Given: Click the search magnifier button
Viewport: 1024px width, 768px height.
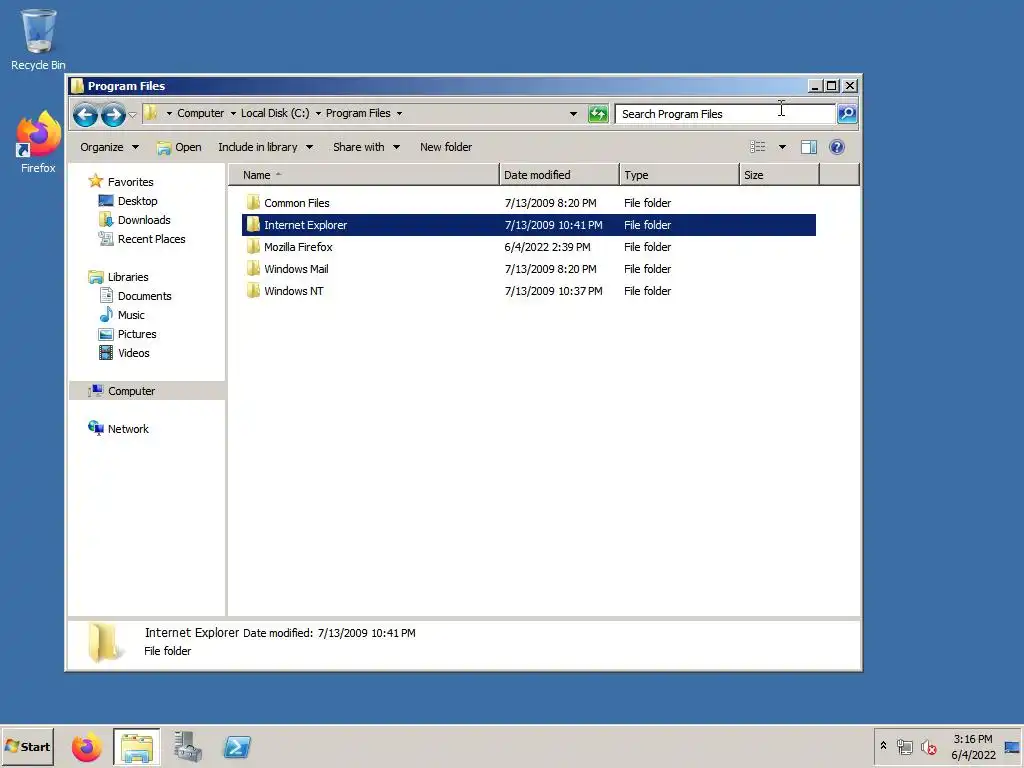Looking at the screenshot, I should [x=847, y=114].
